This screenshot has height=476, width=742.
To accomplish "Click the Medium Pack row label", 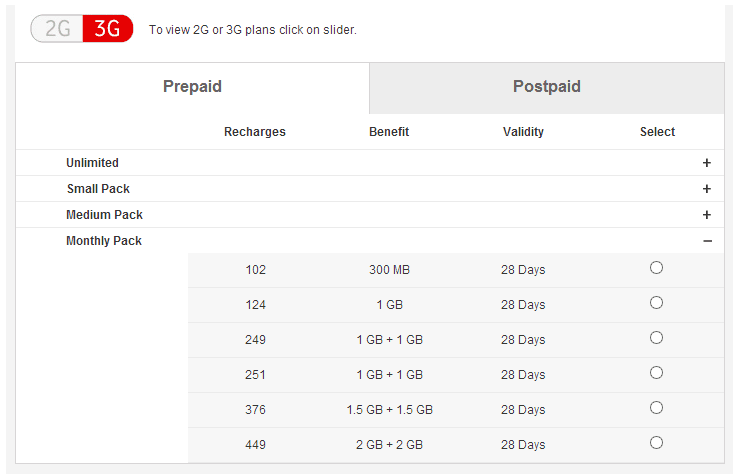I will (105, 215).
